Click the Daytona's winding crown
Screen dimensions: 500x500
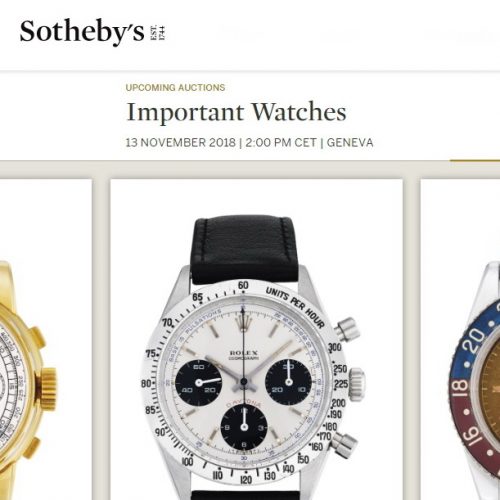pos(357,384)
